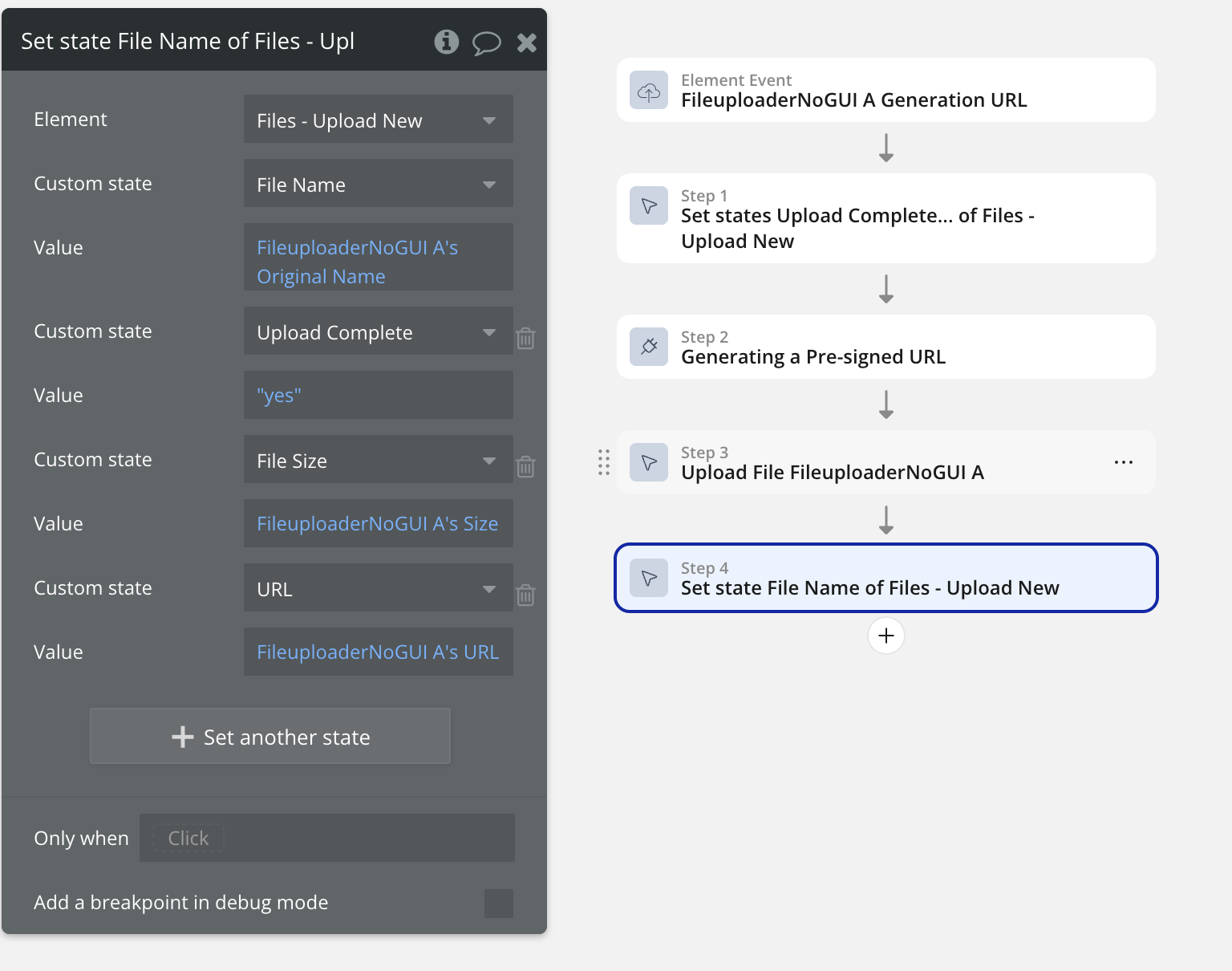Open the URL custom state dropdown
The width and height of the screenshot is (1232, 971).
[379, 588]
